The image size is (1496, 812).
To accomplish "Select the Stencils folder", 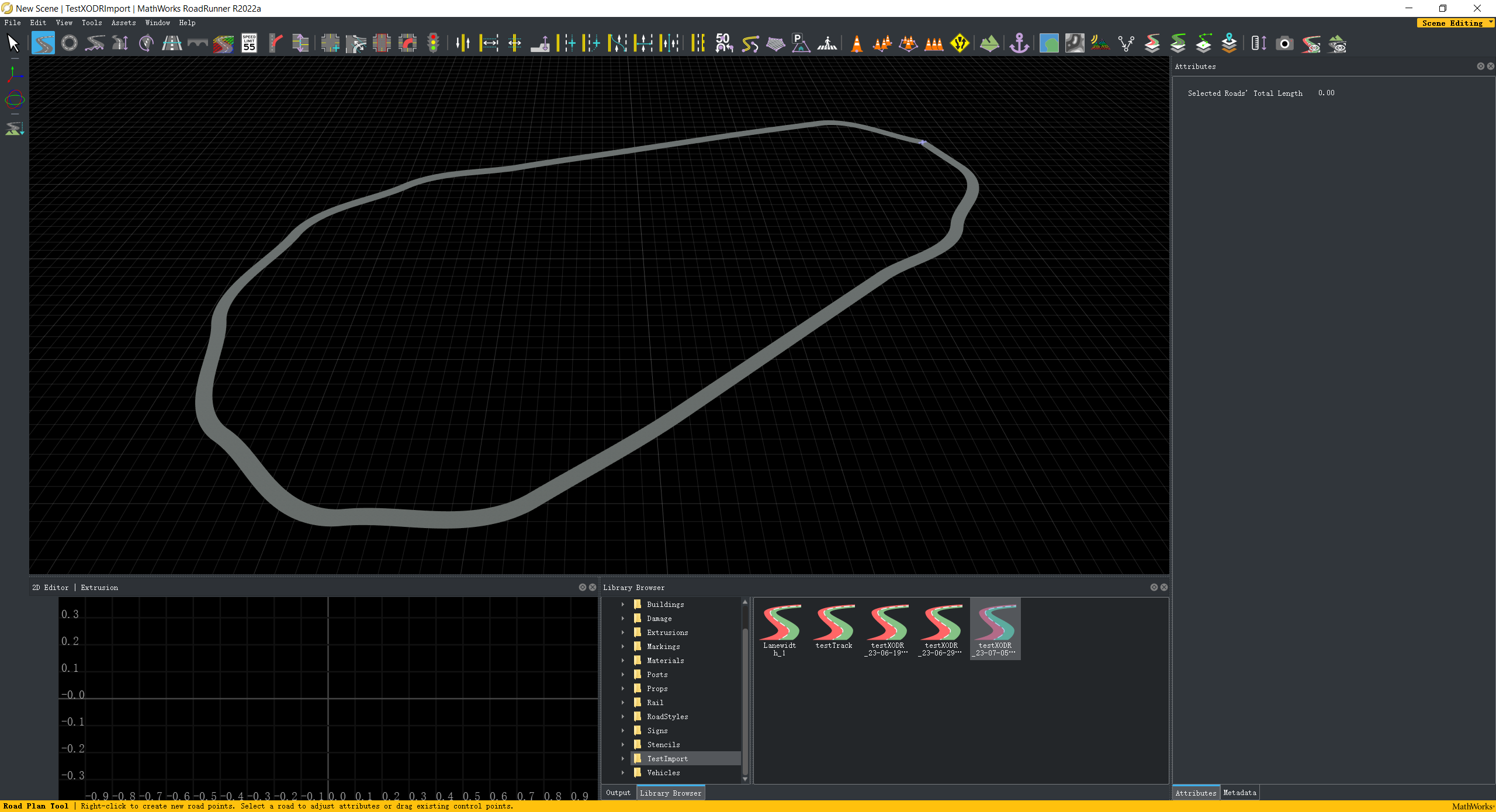I will pyautogui.click(x=663, y=745).
